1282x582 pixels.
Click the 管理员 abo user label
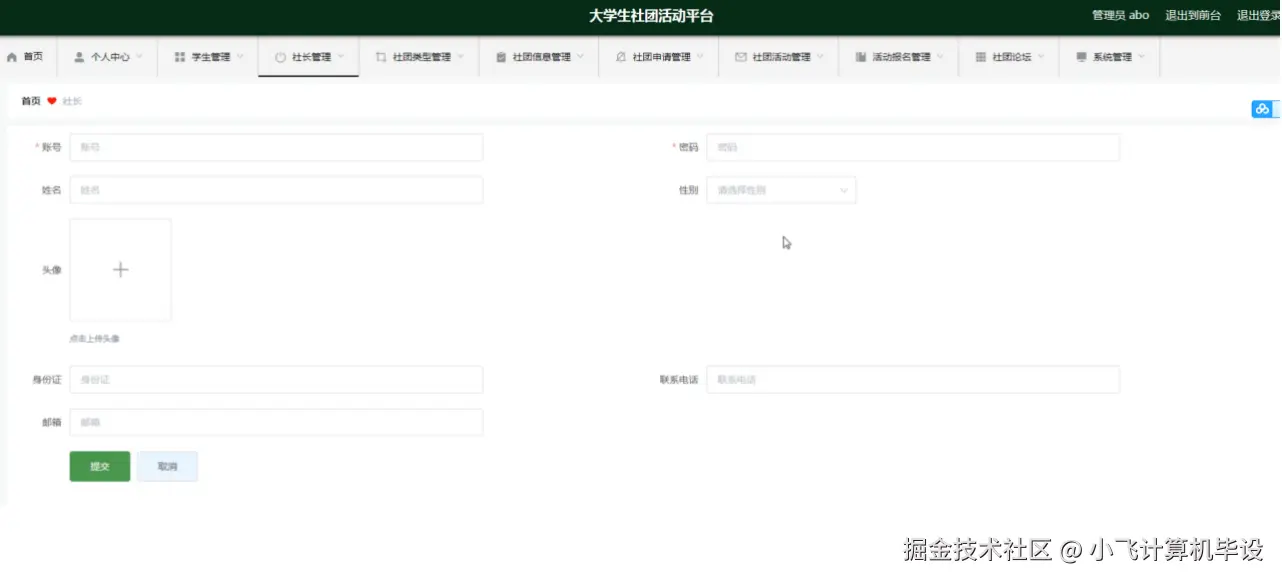[x=1121, y=16]
